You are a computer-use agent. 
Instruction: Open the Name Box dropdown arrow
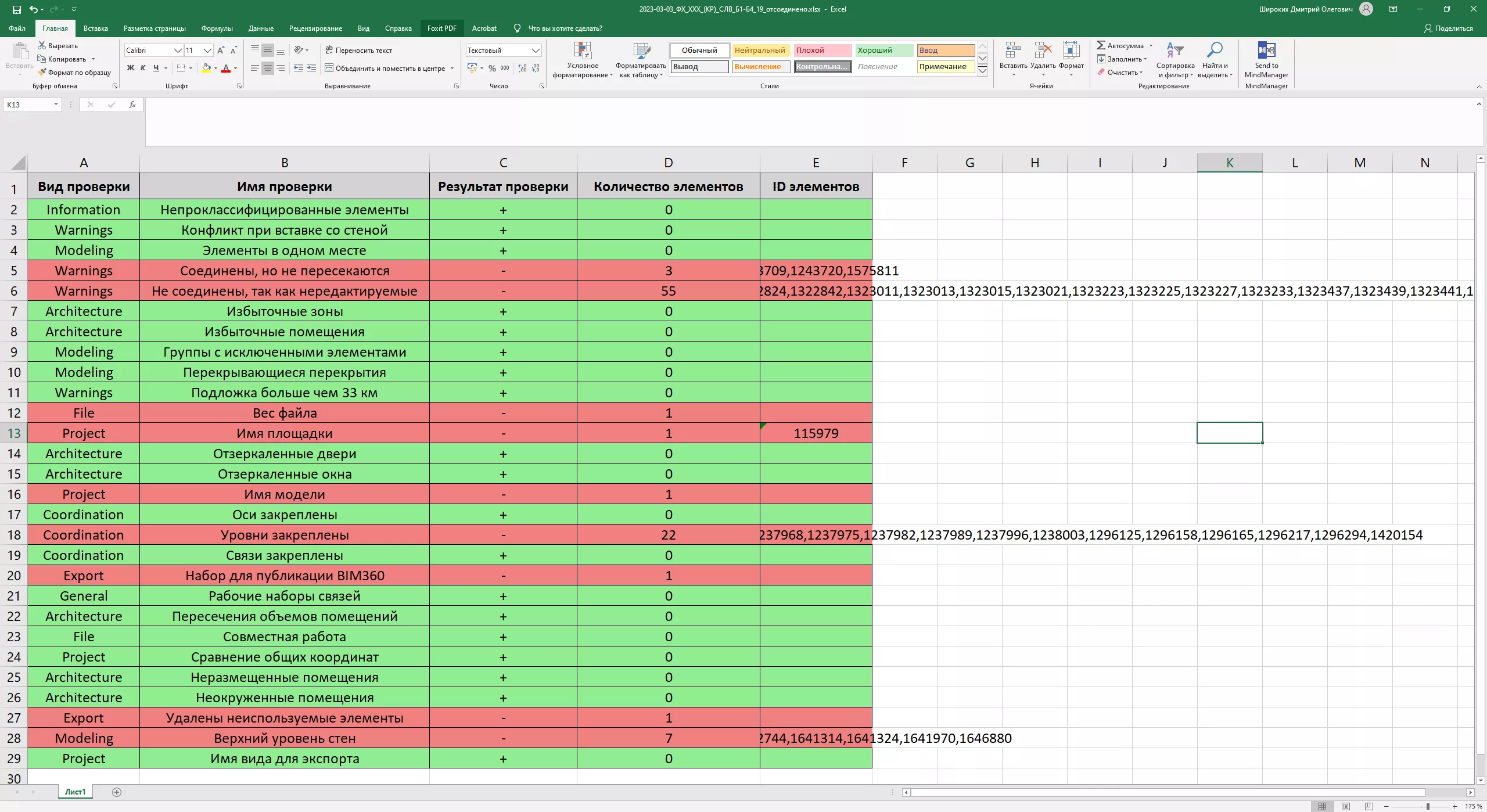coord(56,105)
